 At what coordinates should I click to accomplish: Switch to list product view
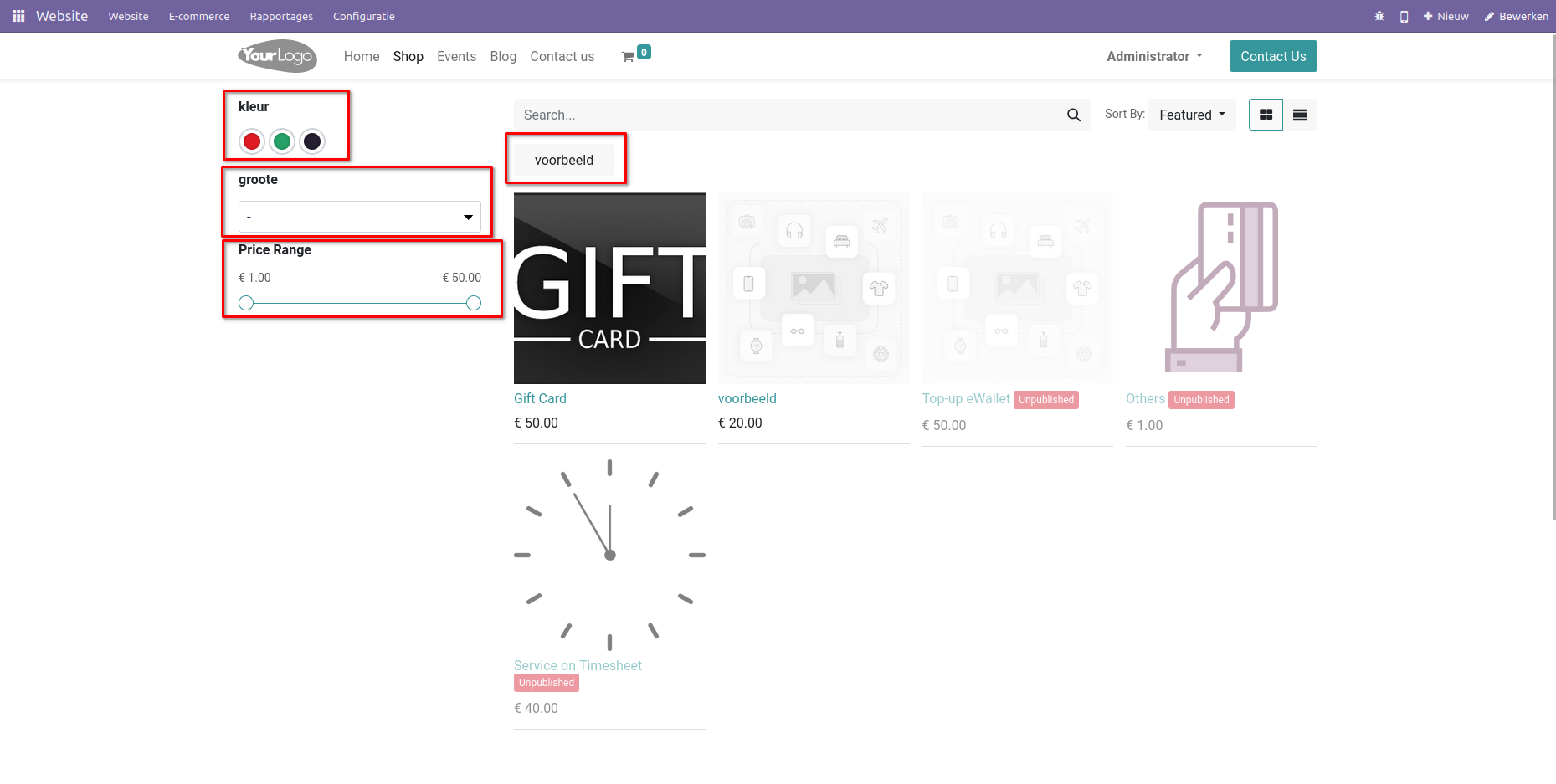(1299, 115)
